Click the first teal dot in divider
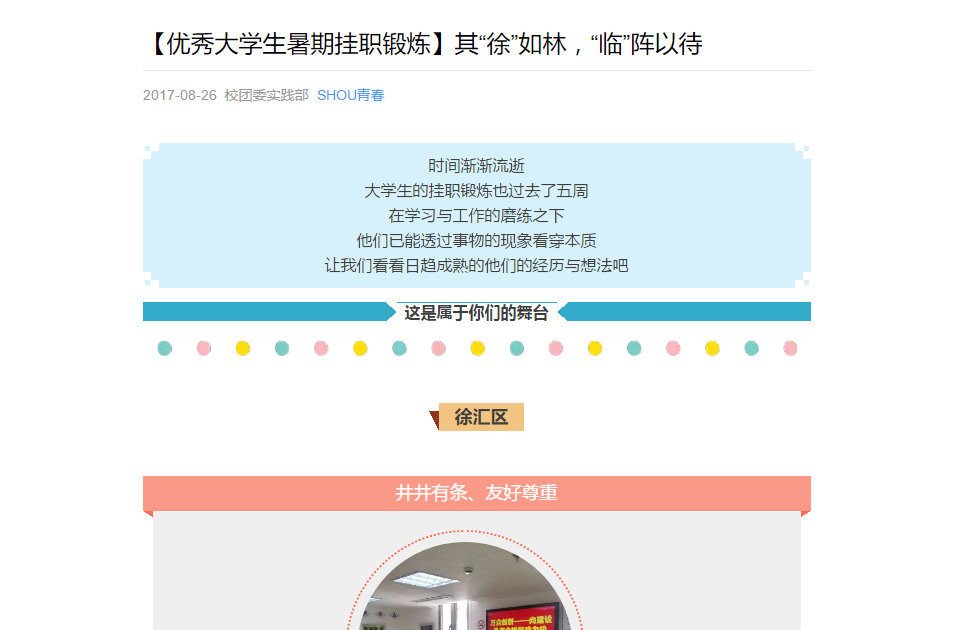Screen dimensions: 960x630 (165, 348)
